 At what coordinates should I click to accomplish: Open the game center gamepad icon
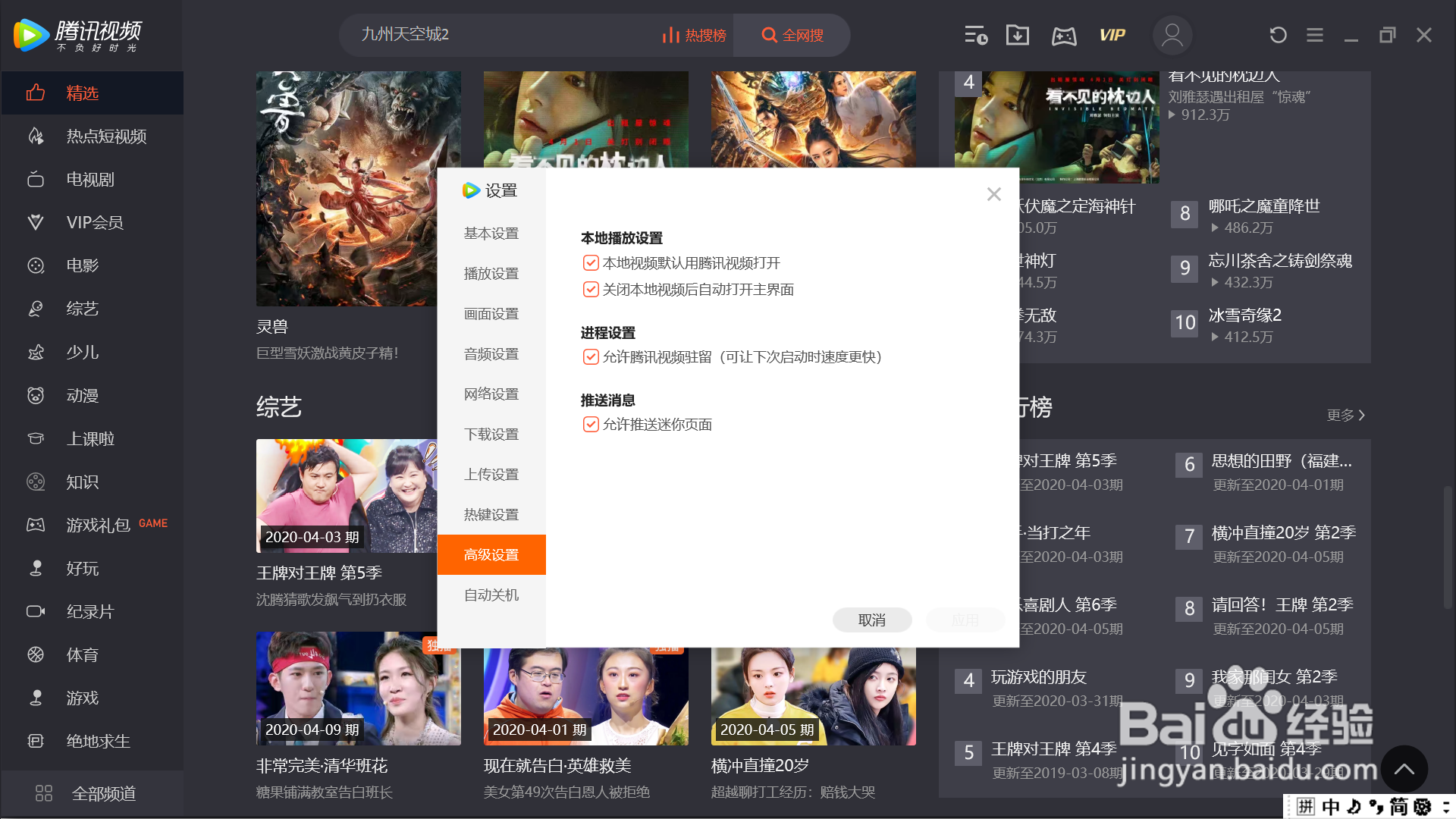(x=1063, y=36)
